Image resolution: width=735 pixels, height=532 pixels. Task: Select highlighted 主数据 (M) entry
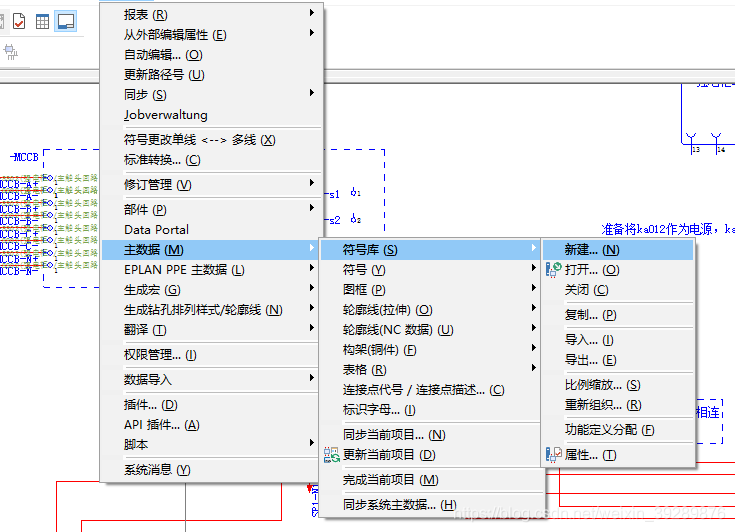click(x=211, y=250)
